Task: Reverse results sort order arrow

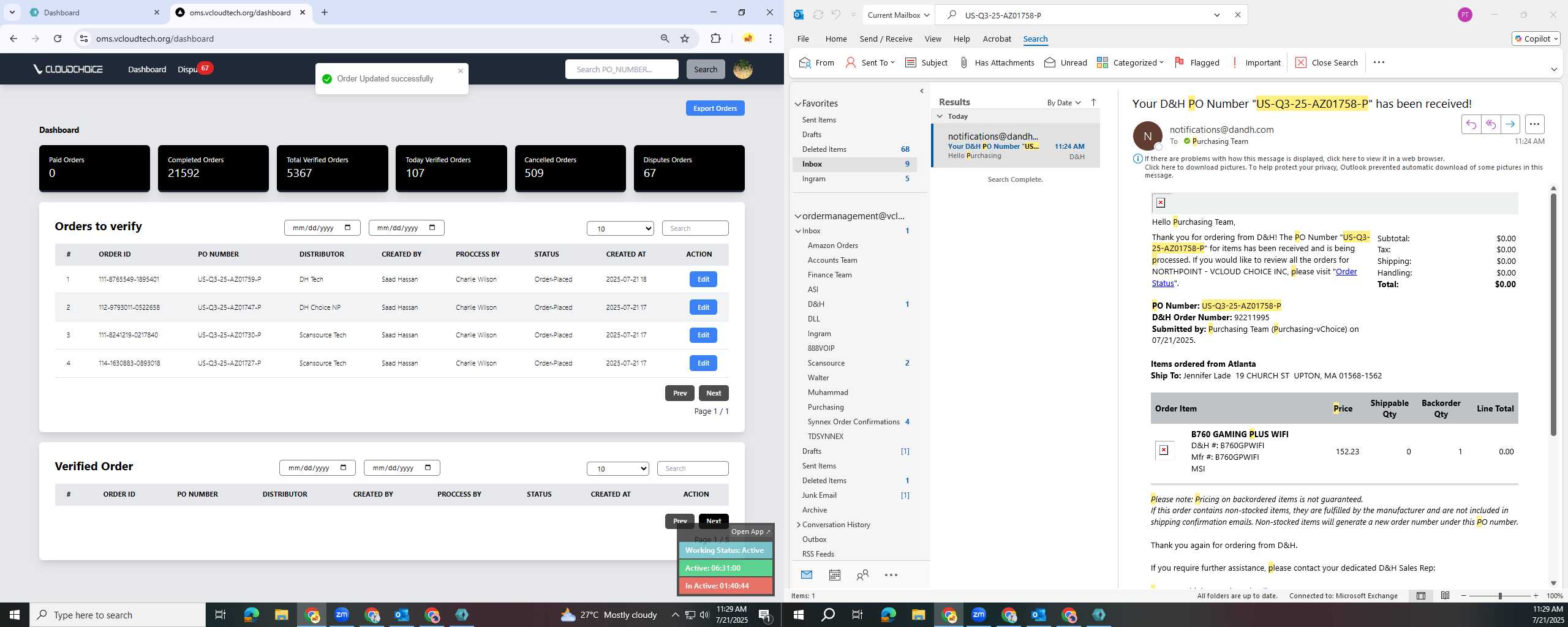Action: click(1093, 102)
